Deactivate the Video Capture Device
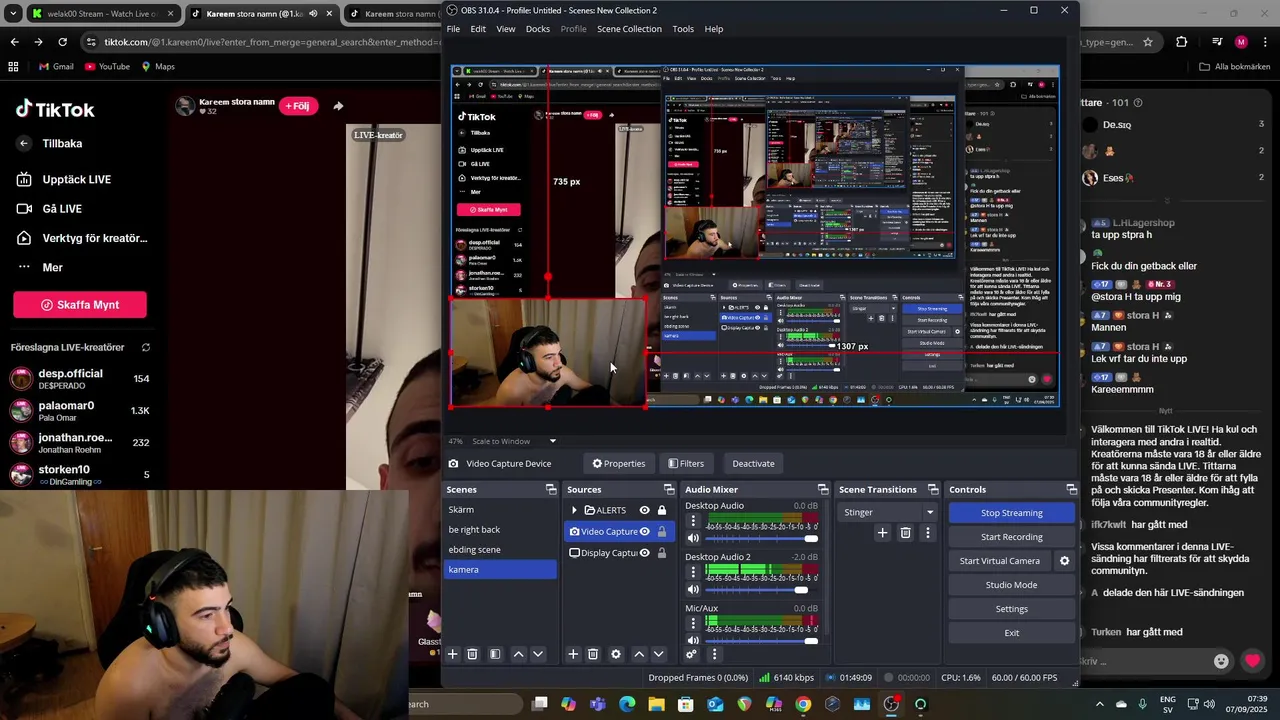The width and height of the screenshot is (1280, 720). [753, 463]
